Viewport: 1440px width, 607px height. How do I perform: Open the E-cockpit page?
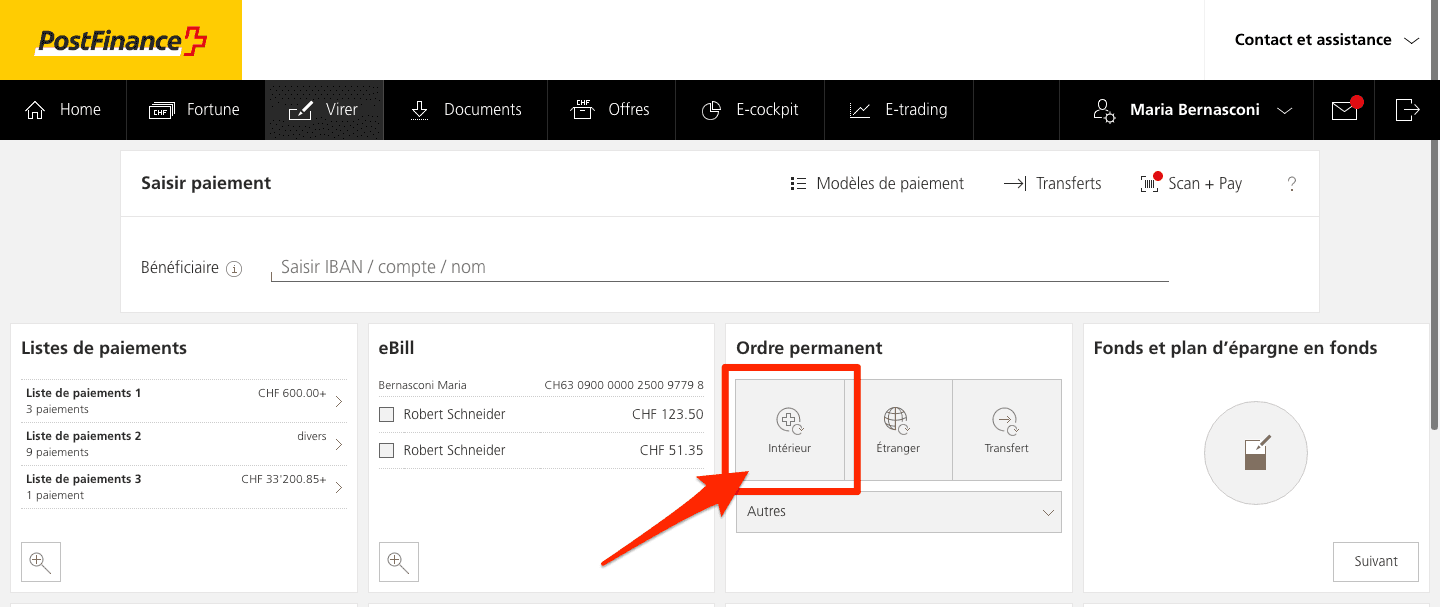[x=750, y=110]
